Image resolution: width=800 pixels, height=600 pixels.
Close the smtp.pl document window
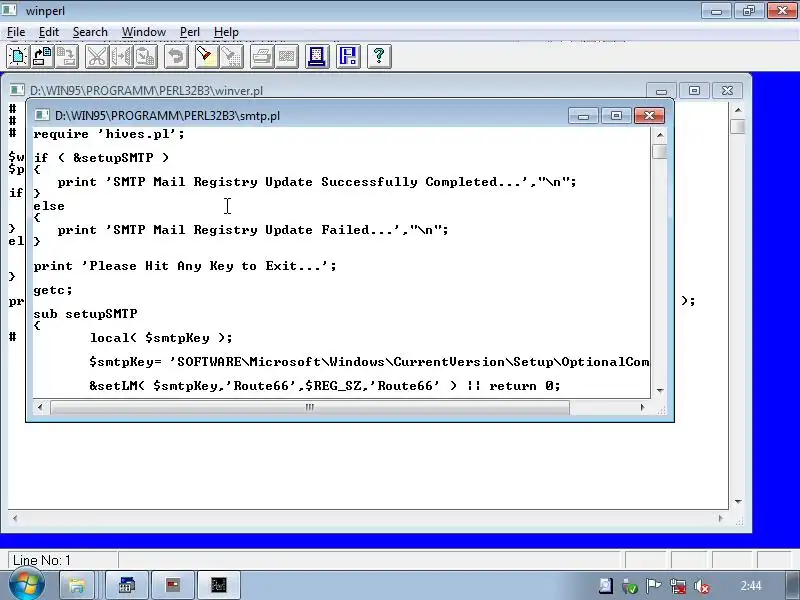649,116
